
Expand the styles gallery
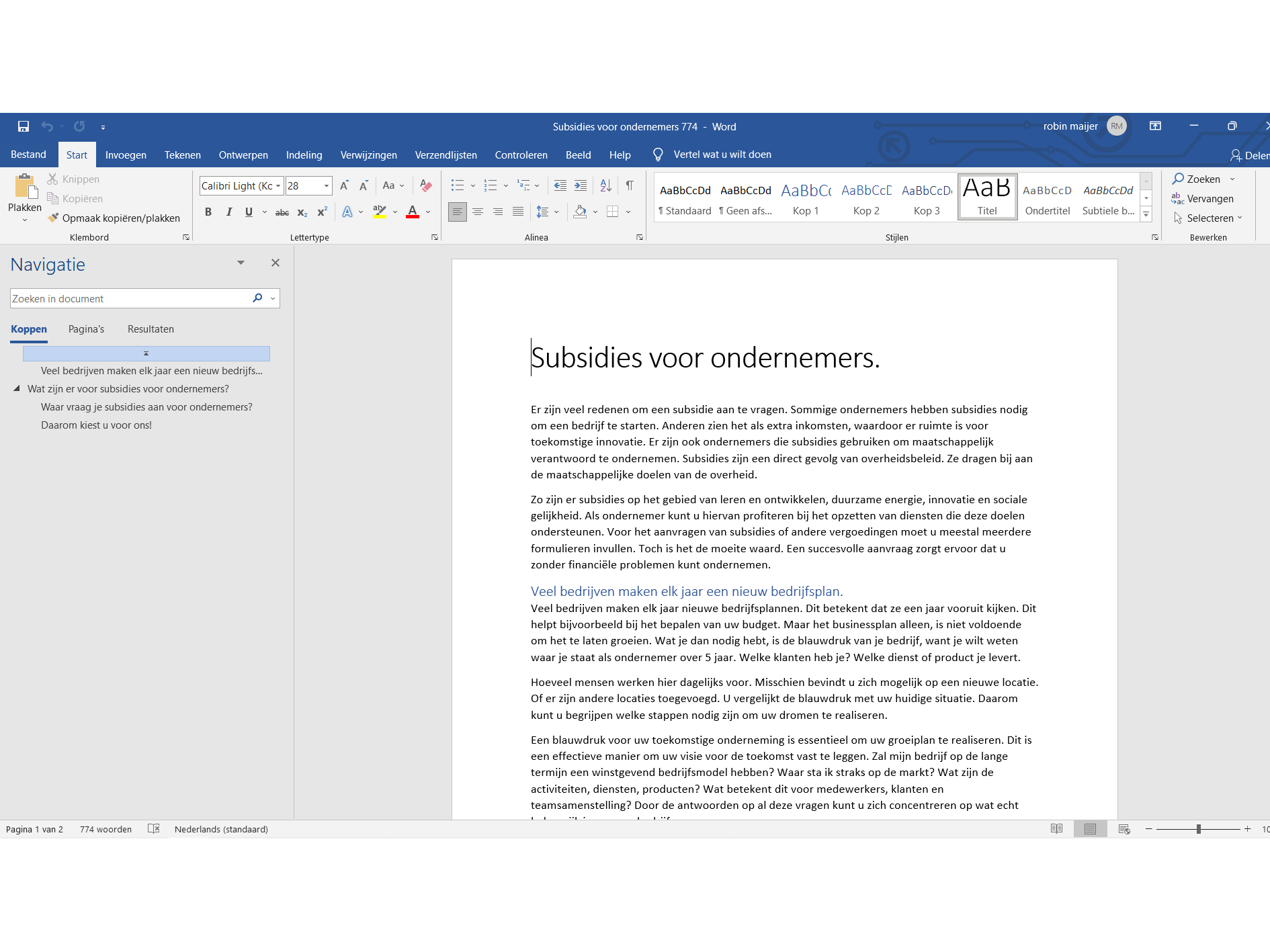tap(1146, 214)
